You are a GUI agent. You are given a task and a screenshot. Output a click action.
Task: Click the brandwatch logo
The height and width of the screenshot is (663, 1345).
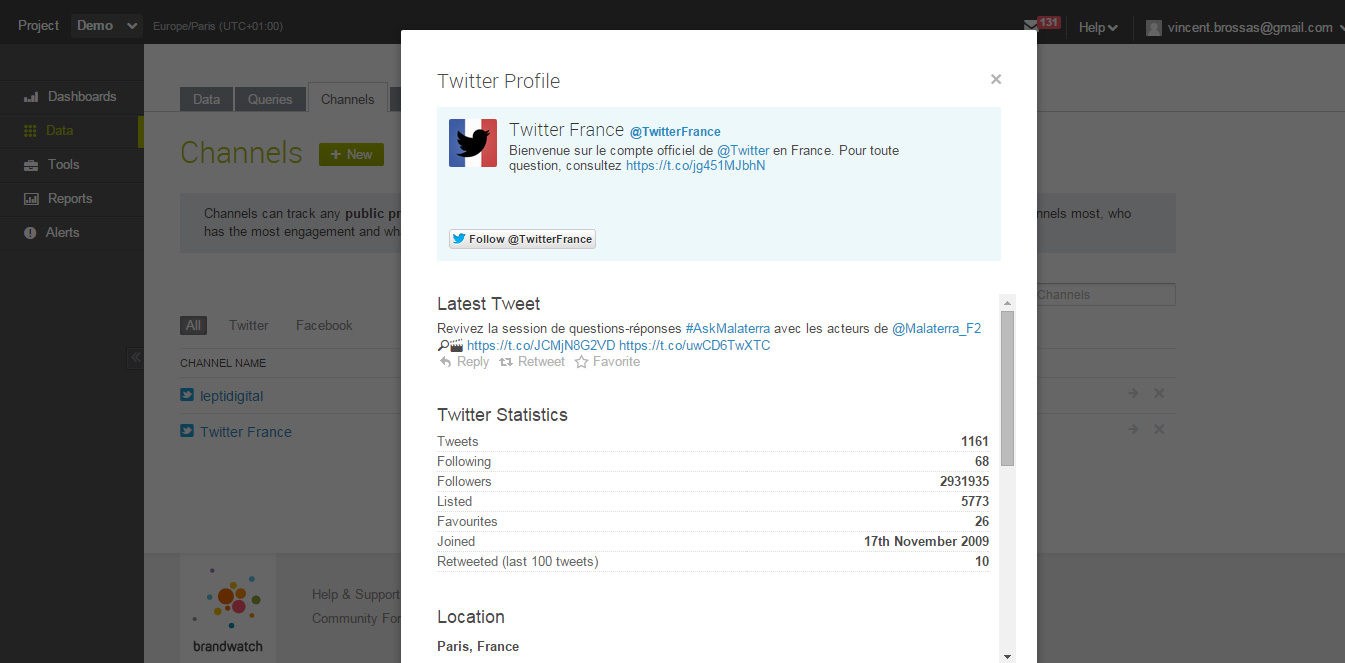coord(228,608)
